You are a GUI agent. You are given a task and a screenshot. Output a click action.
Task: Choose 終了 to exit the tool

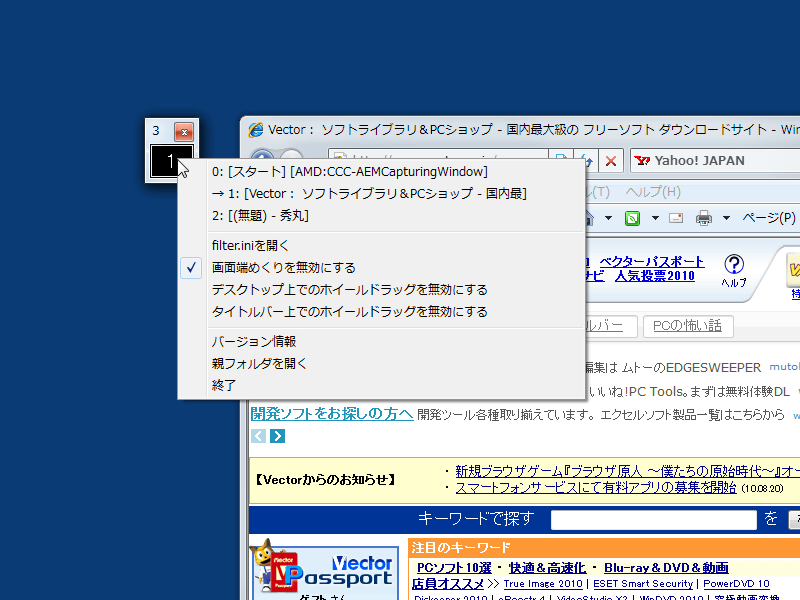(x=381, y=385)
